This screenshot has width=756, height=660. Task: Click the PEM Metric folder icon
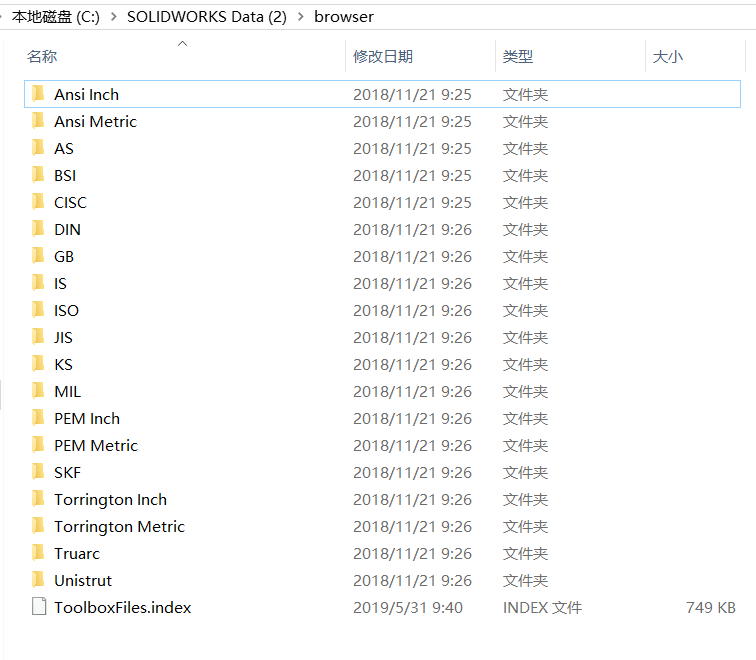39,445
